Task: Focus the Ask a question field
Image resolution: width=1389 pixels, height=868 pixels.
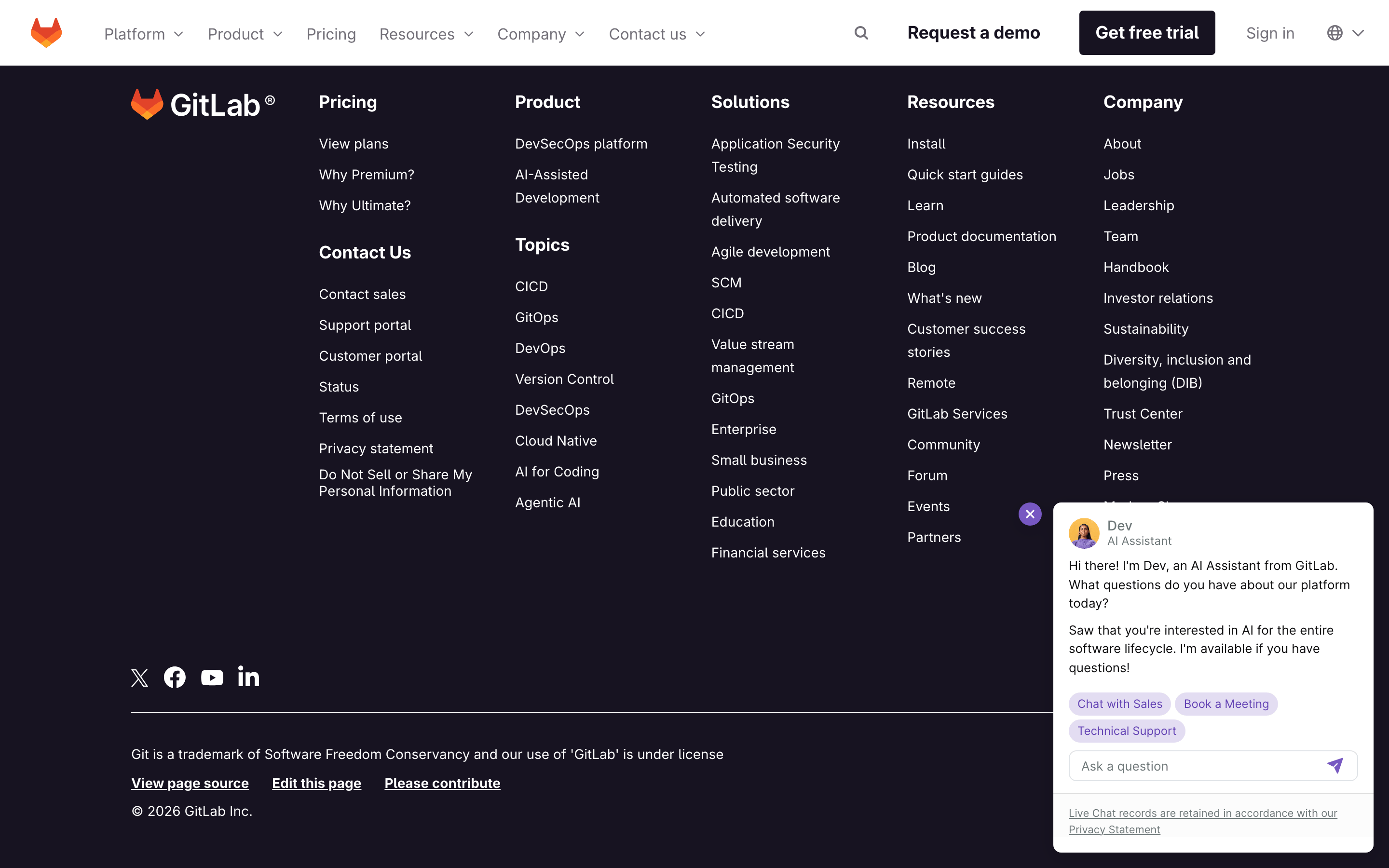Action: click(x=1213, y=766)
